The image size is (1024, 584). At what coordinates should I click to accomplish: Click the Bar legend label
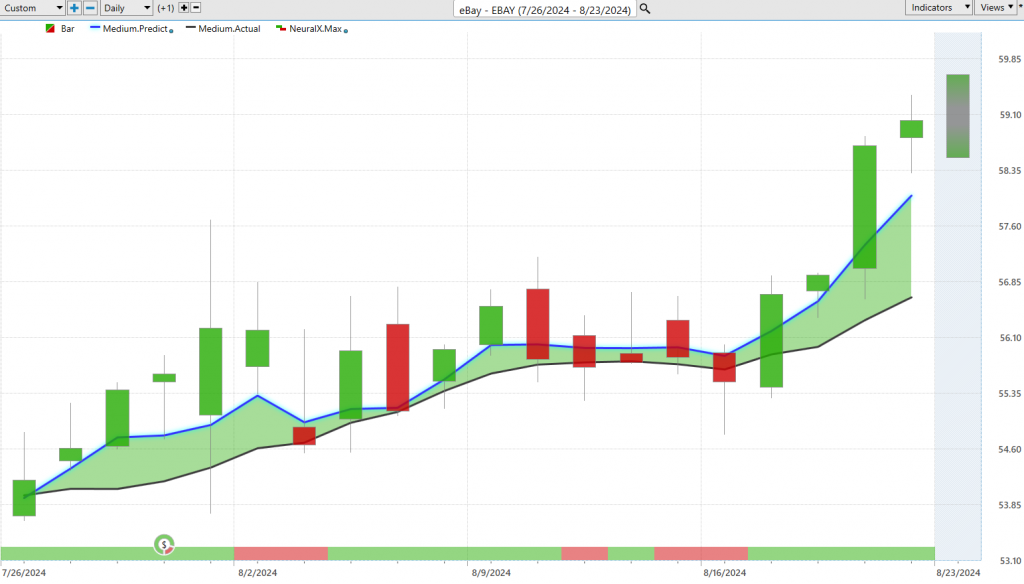click(x=67, y=29)
